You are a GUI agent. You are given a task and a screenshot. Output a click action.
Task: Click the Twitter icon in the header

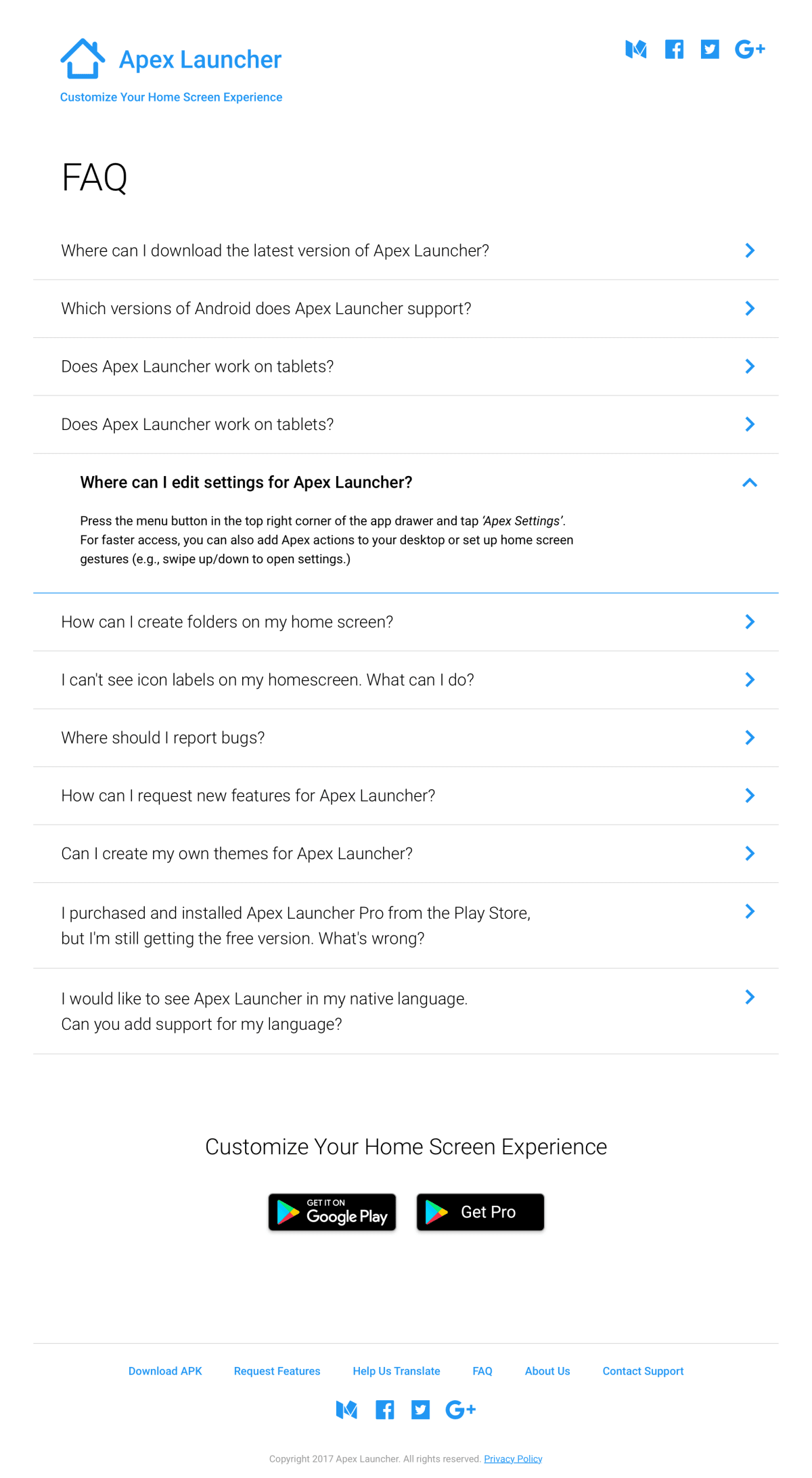710,49
